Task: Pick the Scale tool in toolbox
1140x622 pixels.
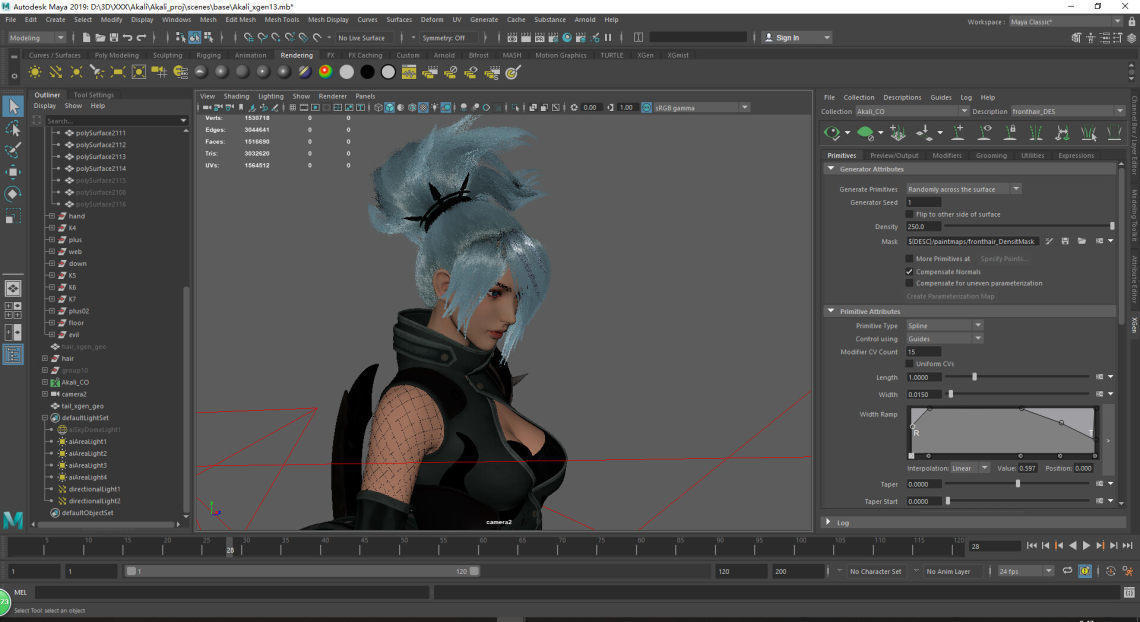Action: click(x=12, y=217)
